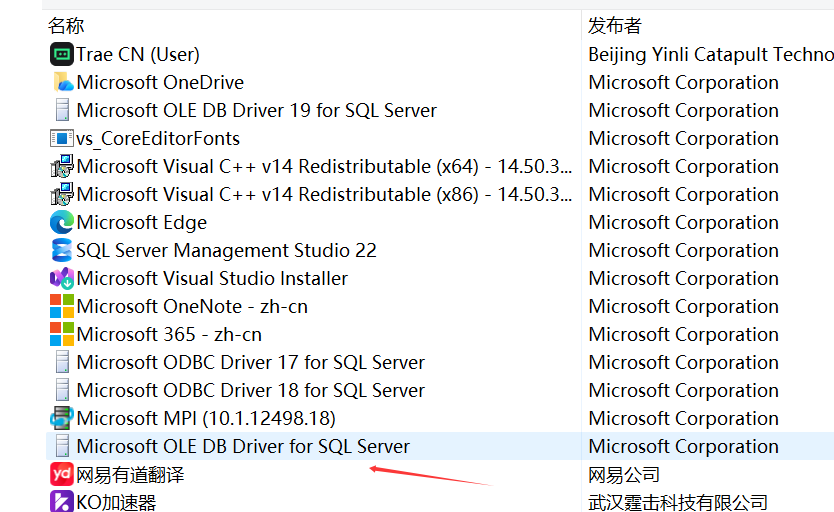Click Microsoft Corporation publisher in vs_CoreEditorFonts row
Screen dimensions: 834x512
(x=683, y=139)
